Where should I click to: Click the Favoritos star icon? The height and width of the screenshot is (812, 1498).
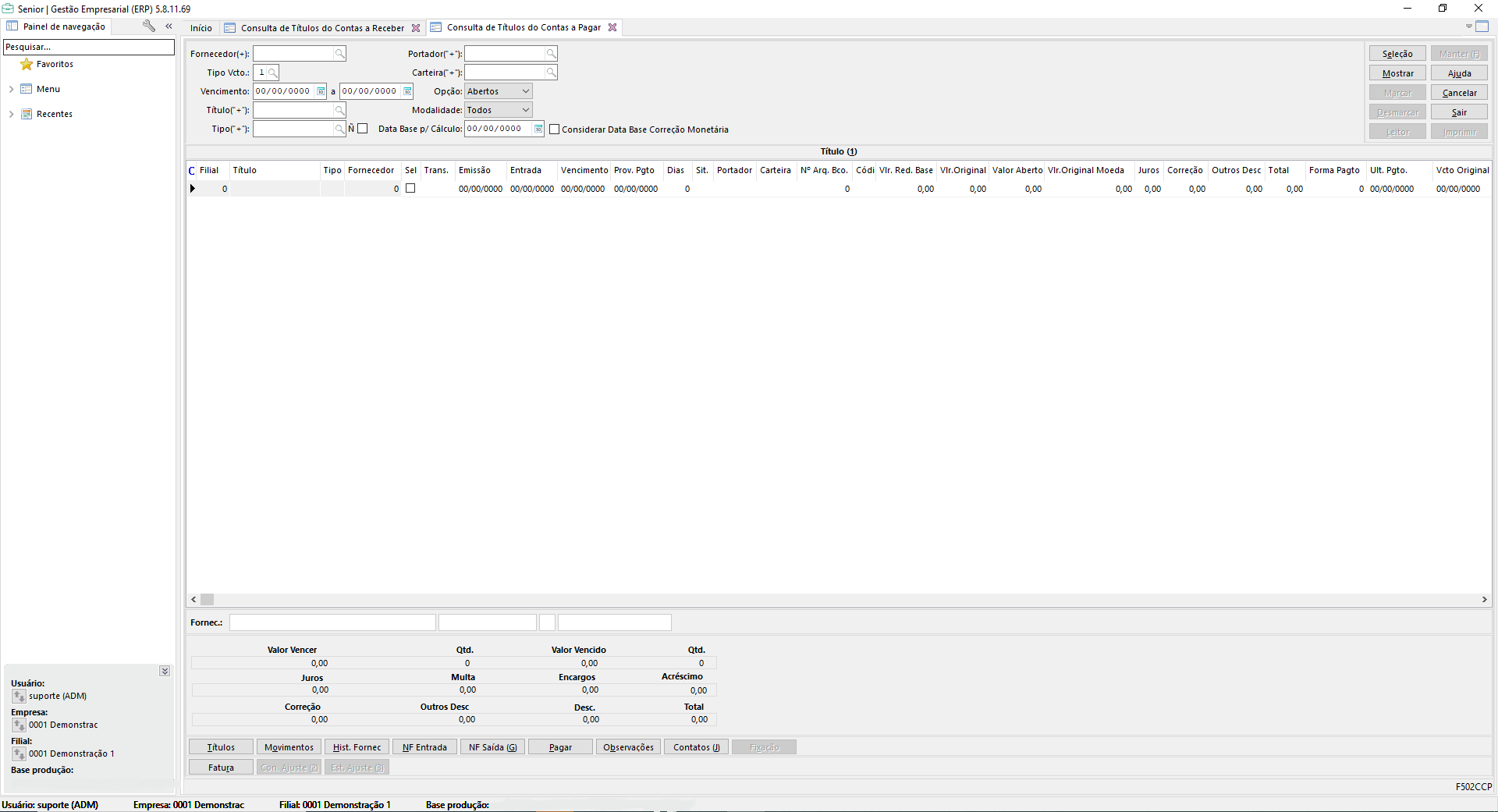(27, 64)
